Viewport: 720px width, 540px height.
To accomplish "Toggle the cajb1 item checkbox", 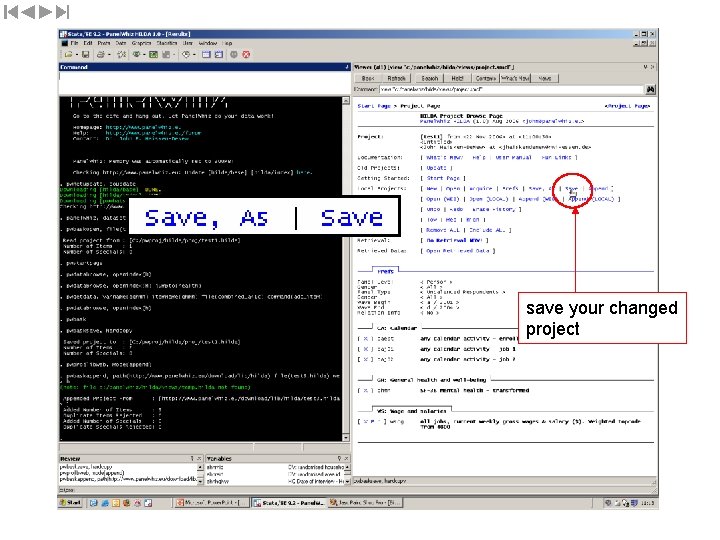I will click(366, 349).
